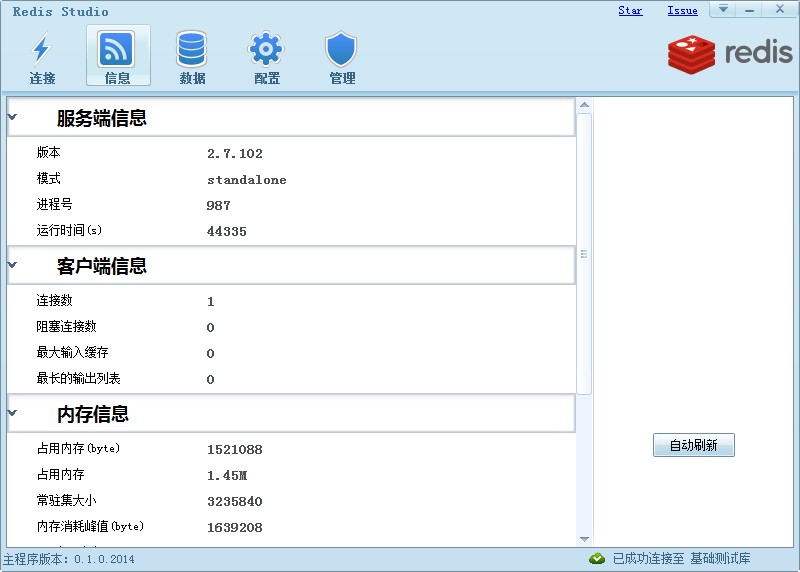Click the 模式 row label

point(48,178)
